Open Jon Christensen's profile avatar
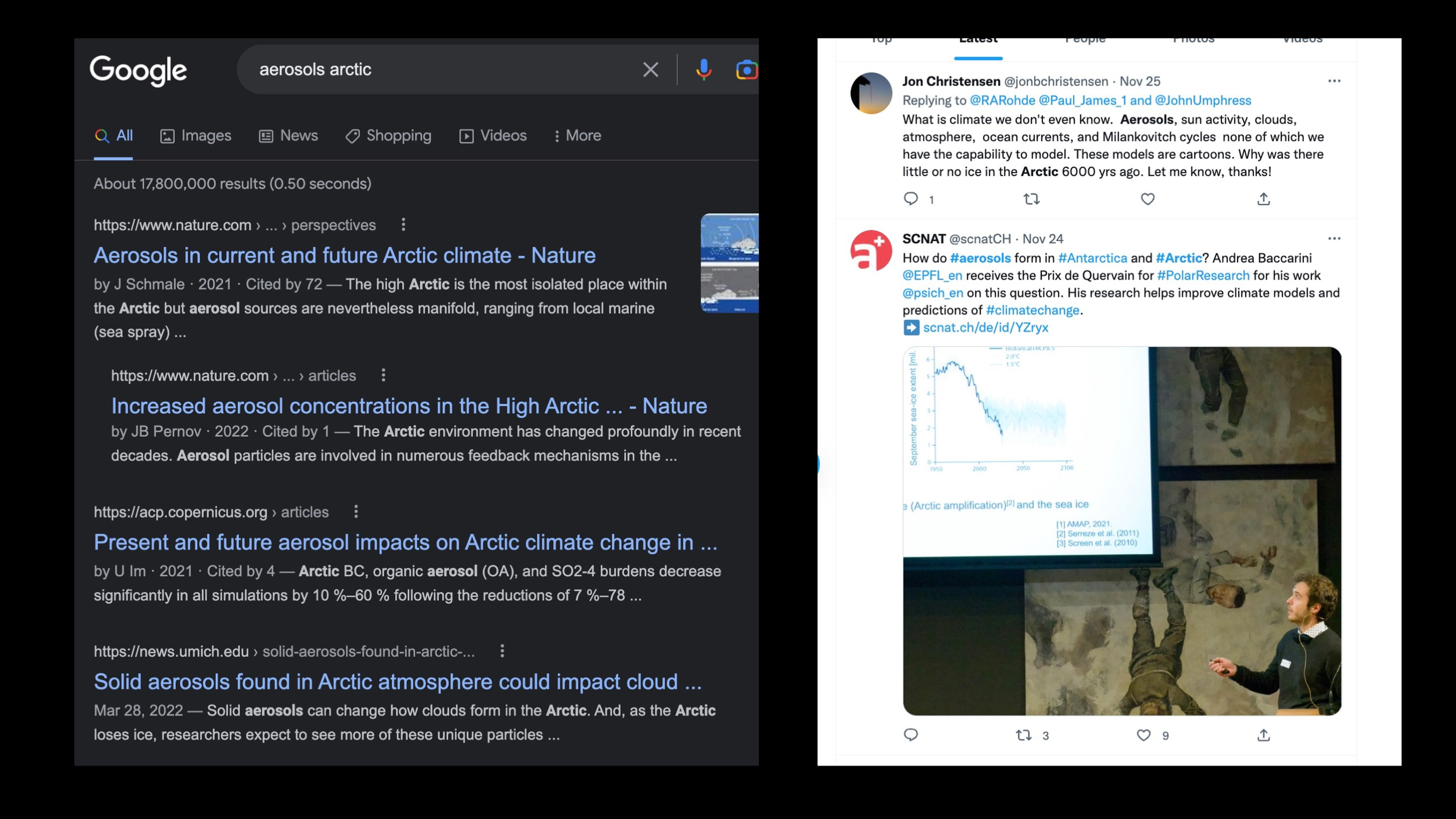 click(x=871, y=93)
